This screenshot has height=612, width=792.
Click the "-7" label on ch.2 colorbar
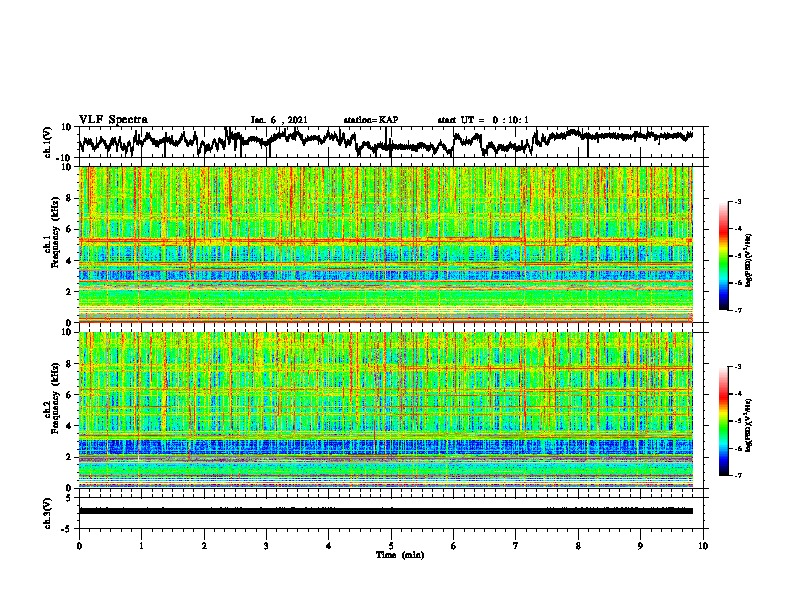coord(737,475)
